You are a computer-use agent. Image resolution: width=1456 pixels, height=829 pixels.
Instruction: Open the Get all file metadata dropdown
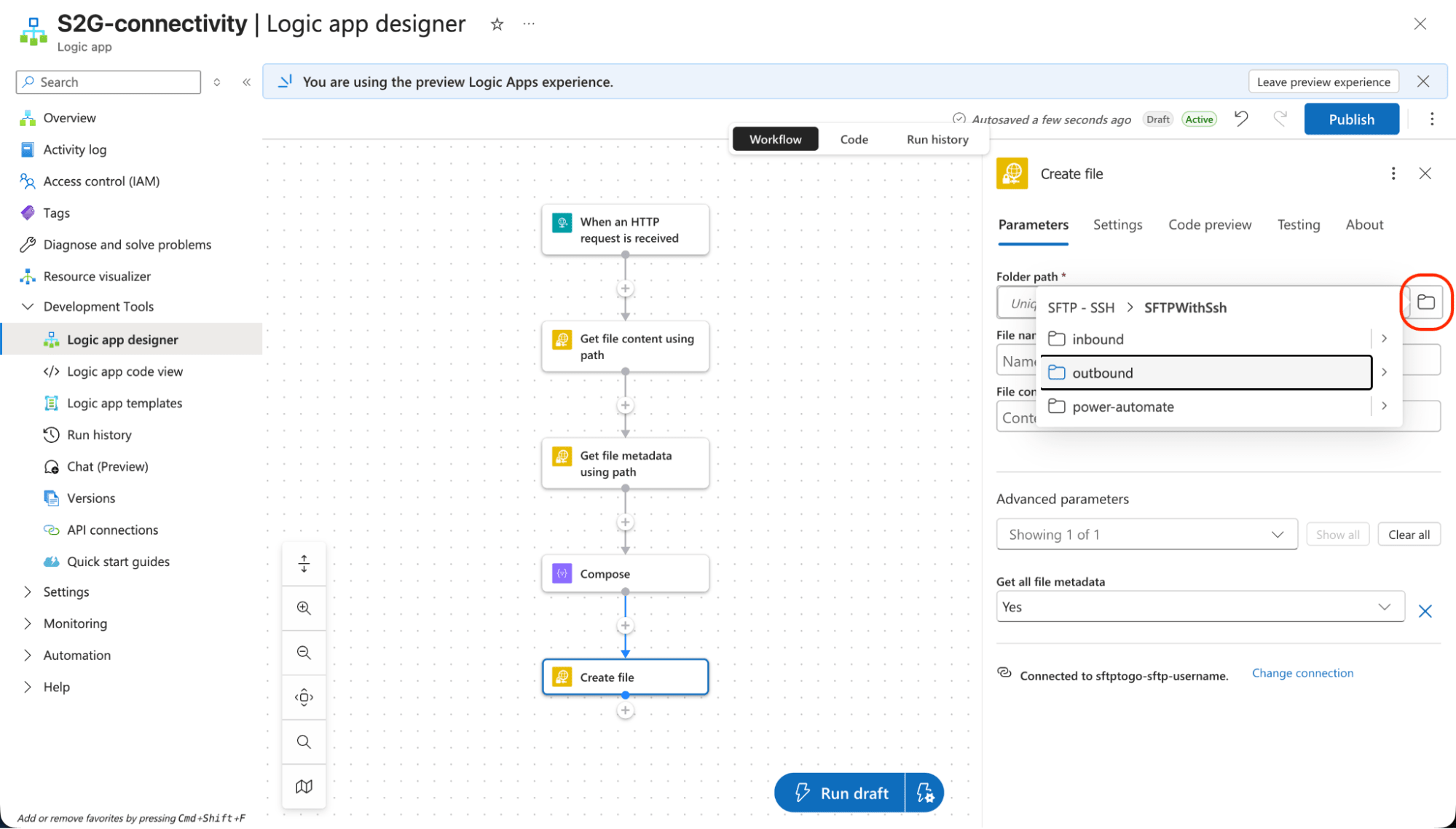1200,607
